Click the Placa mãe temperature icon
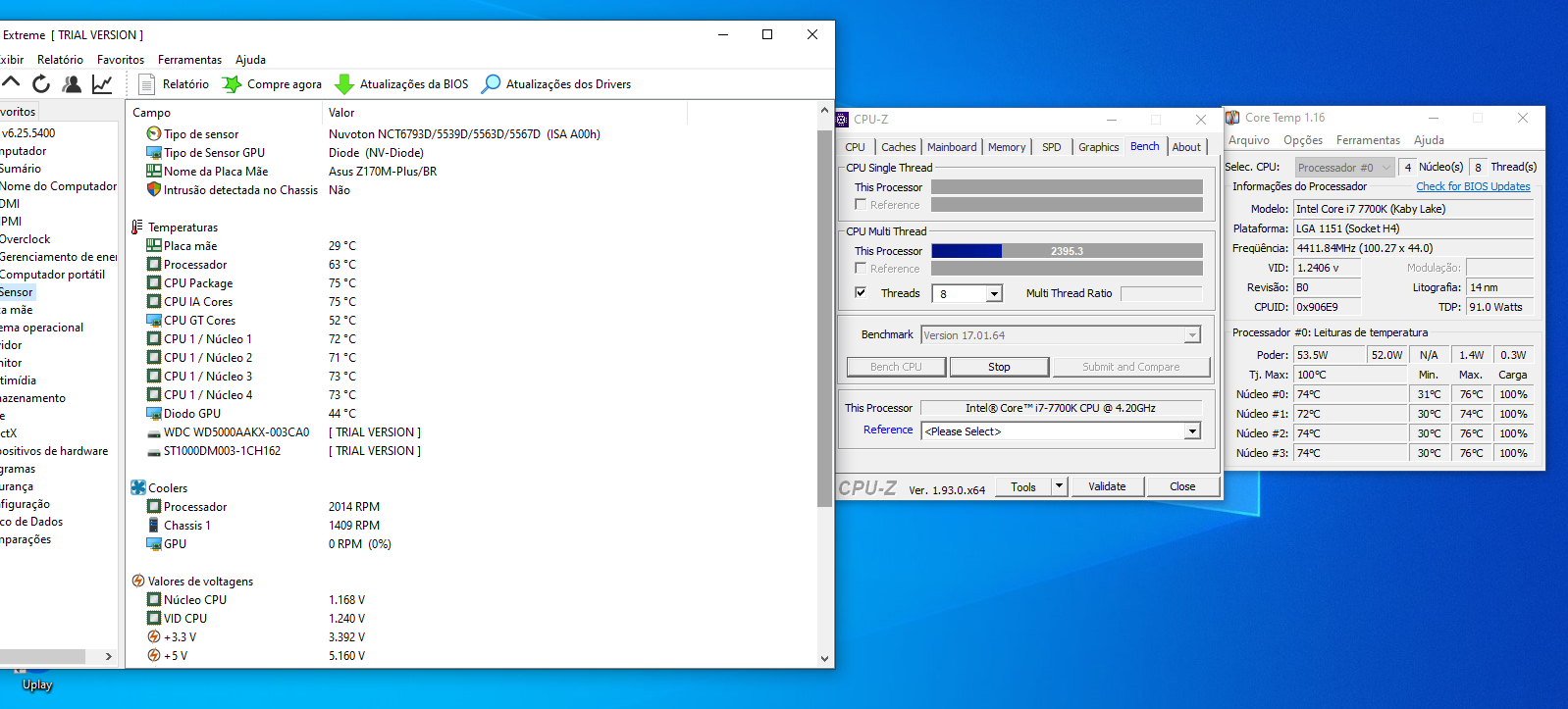The image size is (1568, 709). [154, 246]
